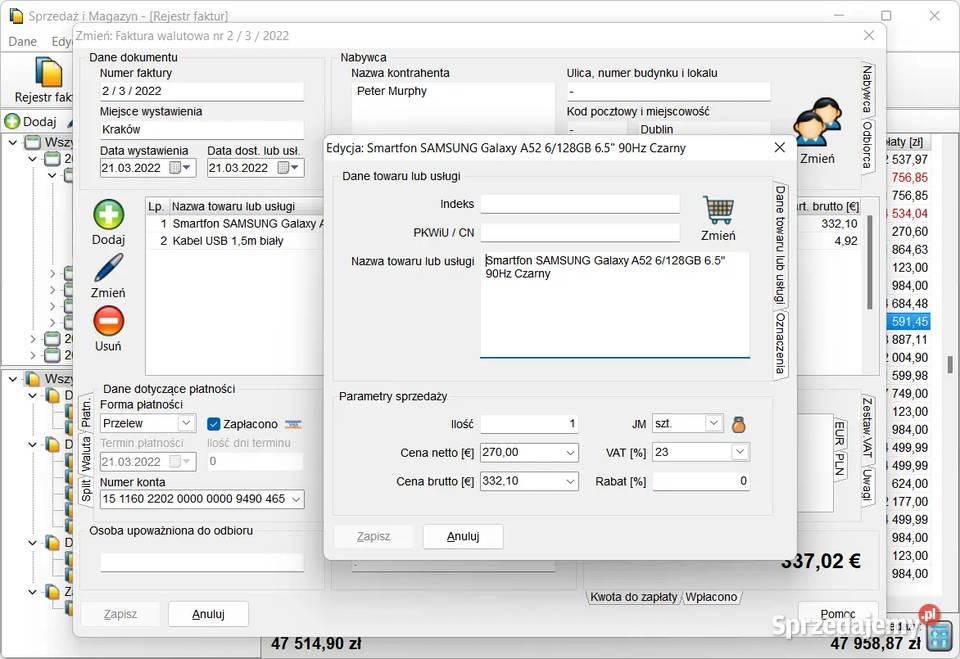
Task: Open the Rejestr faktur toolbar icon
Action: [x=48, y=73]
